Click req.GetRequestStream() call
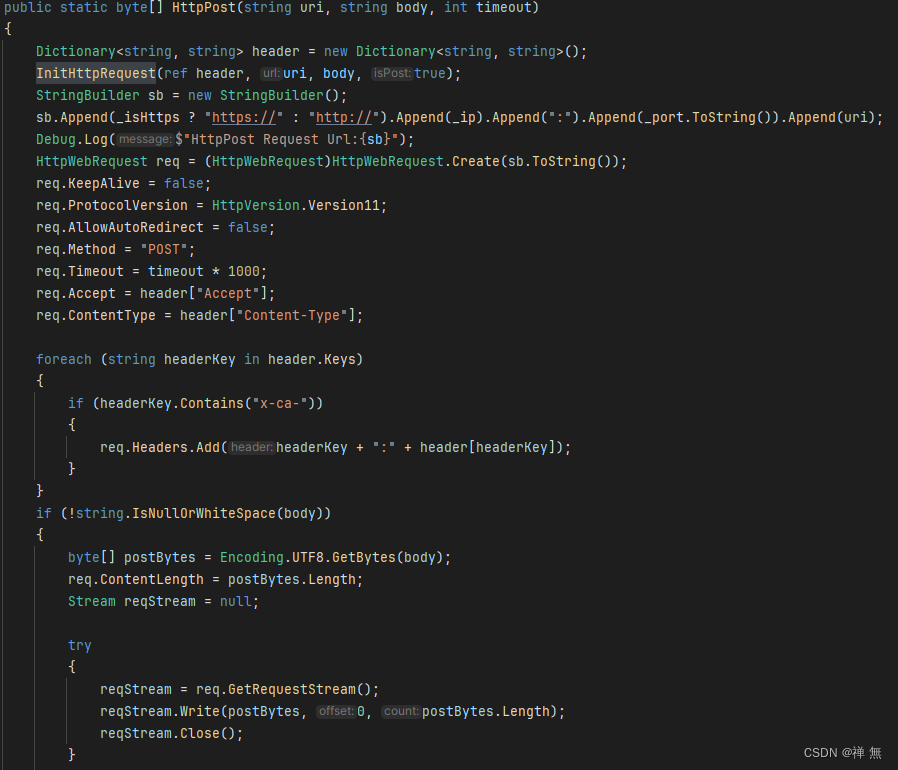Screen dimensions: 898x770 point(283,690)
